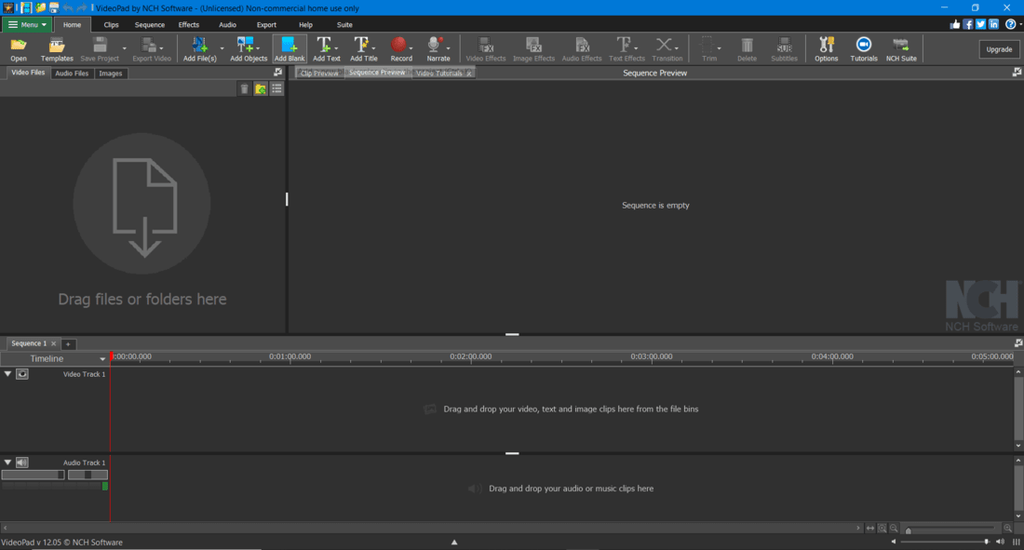
Task: Click the timeline zoom in magnifier
Action: 1008,528
